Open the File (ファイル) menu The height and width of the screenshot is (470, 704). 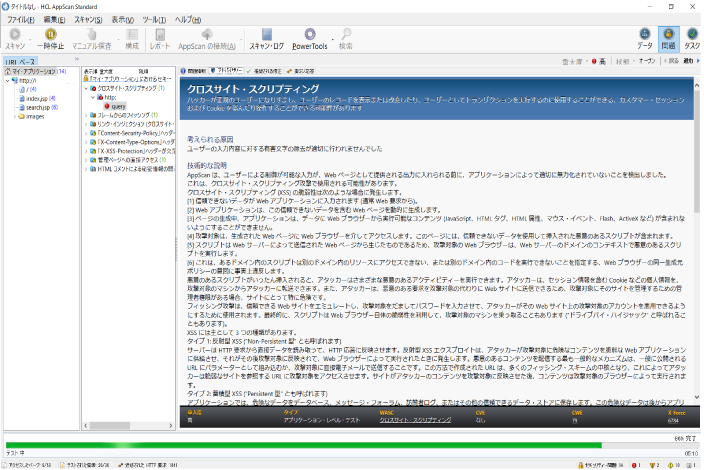tap(21, 20)
